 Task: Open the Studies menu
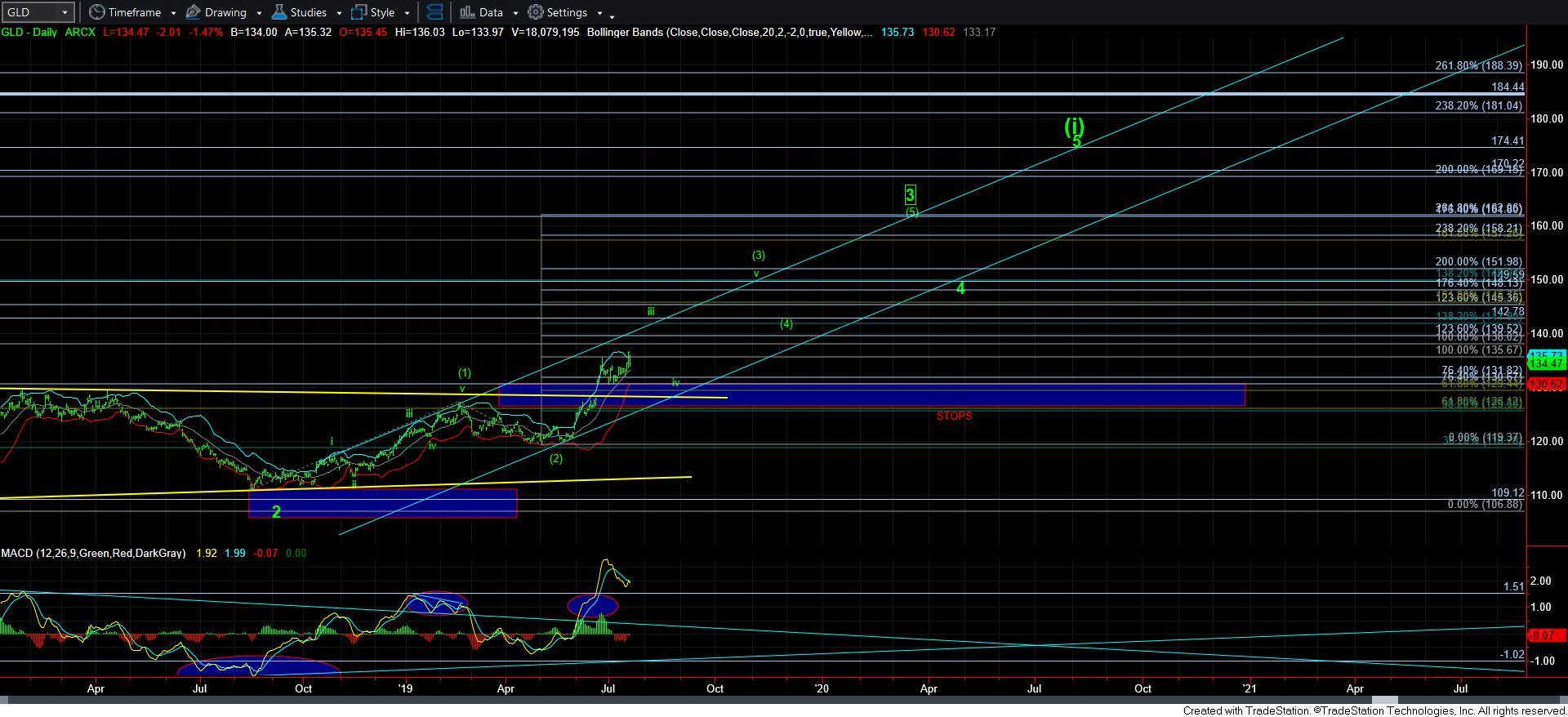(307, 12)
